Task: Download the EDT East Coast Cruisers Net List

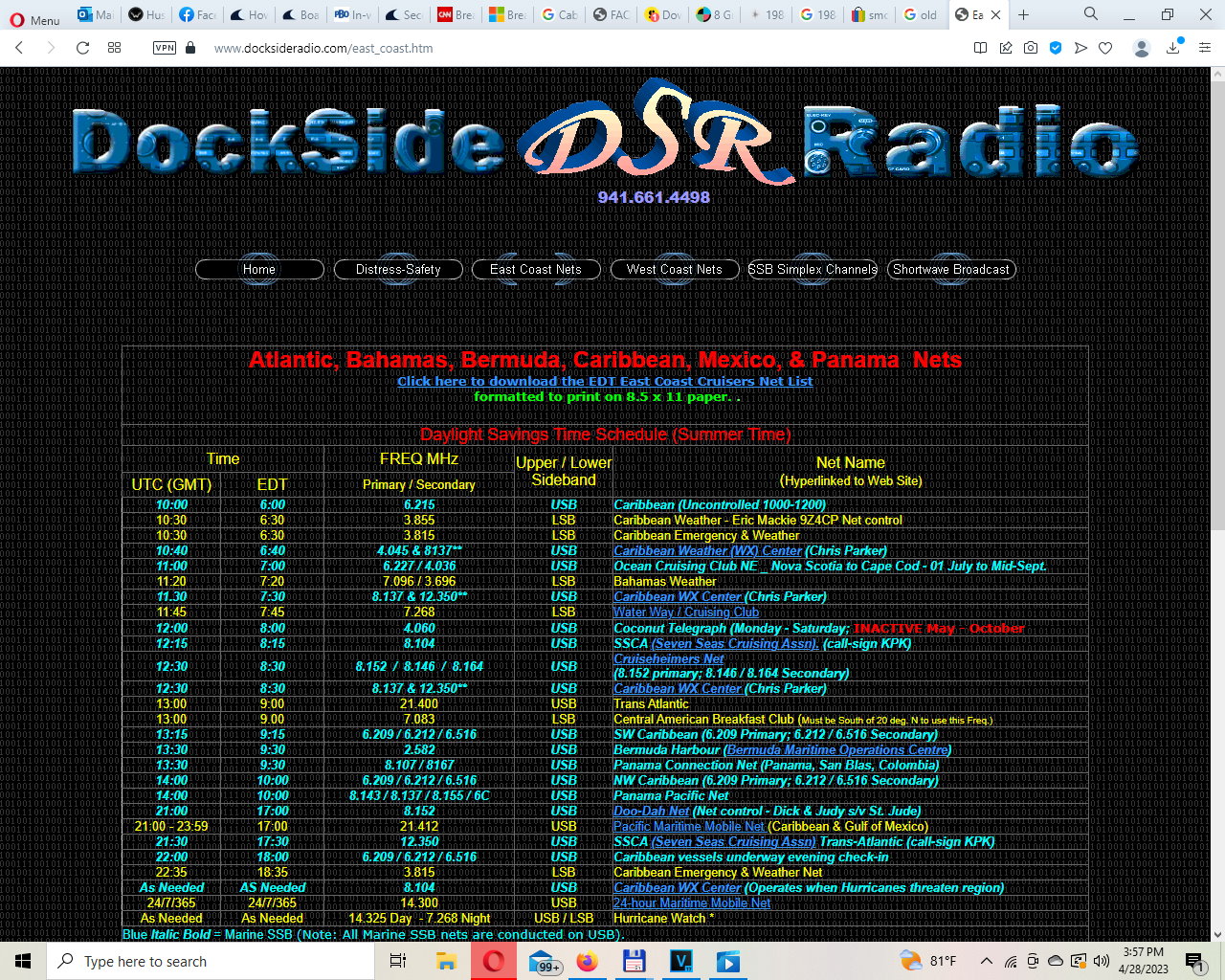Action: [x=605, y=381]
